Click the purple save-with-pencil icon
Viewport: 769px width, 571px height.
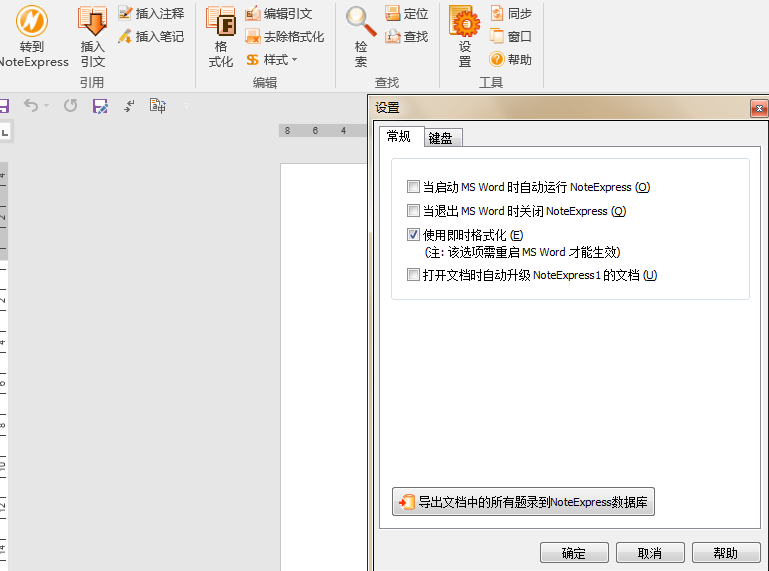click(x=100, y=106)
